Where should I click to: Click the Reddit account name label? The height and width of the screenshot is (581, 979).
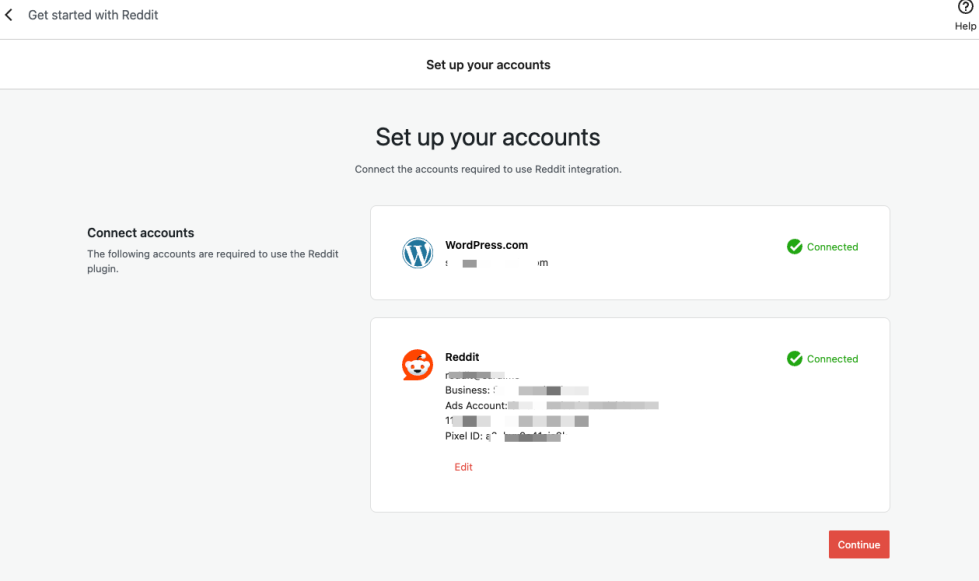click(x=462, y=357)
